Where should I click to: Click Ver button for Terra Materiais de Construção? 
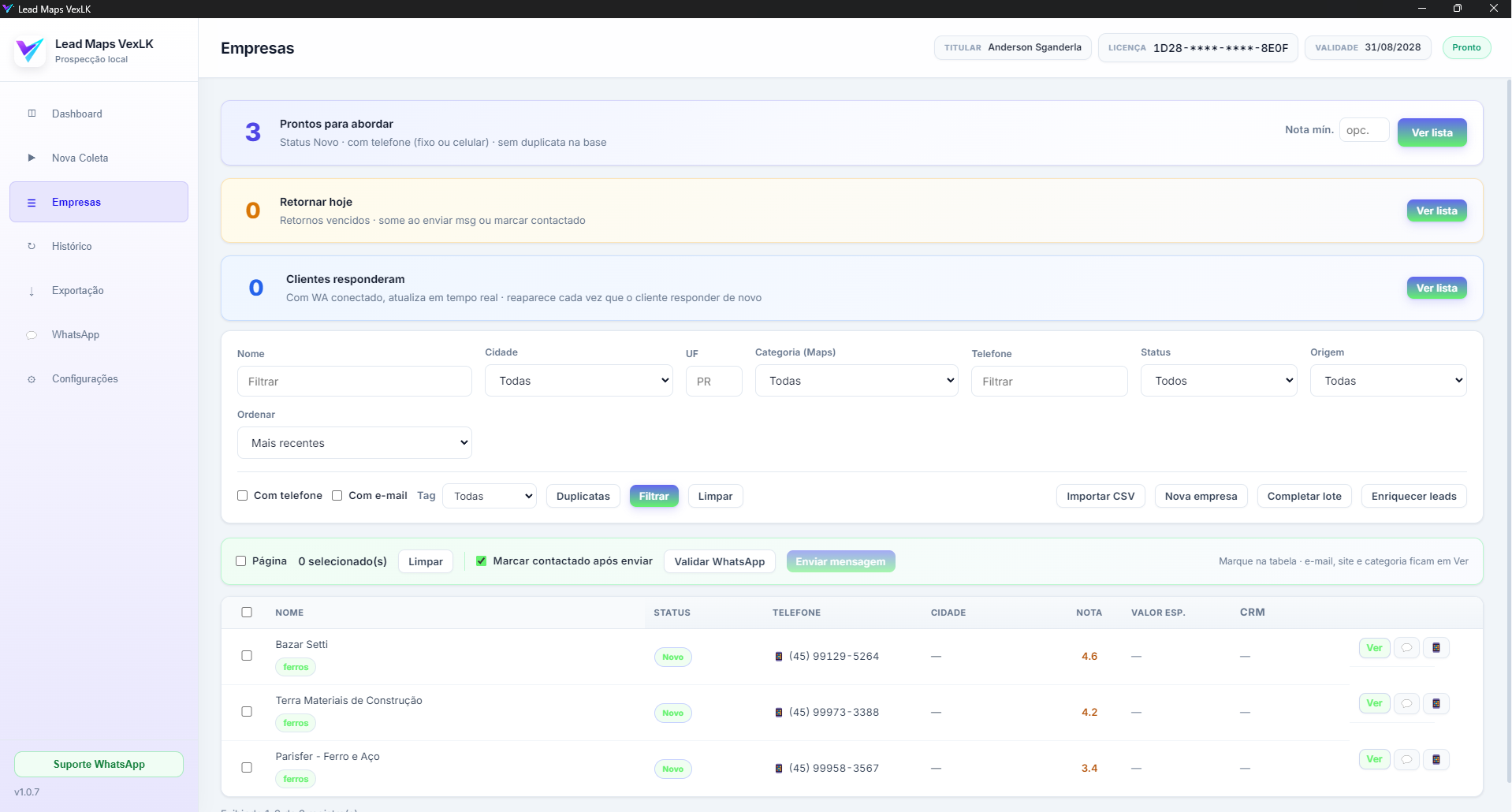pyautogui.click(x=1374, y=703)
